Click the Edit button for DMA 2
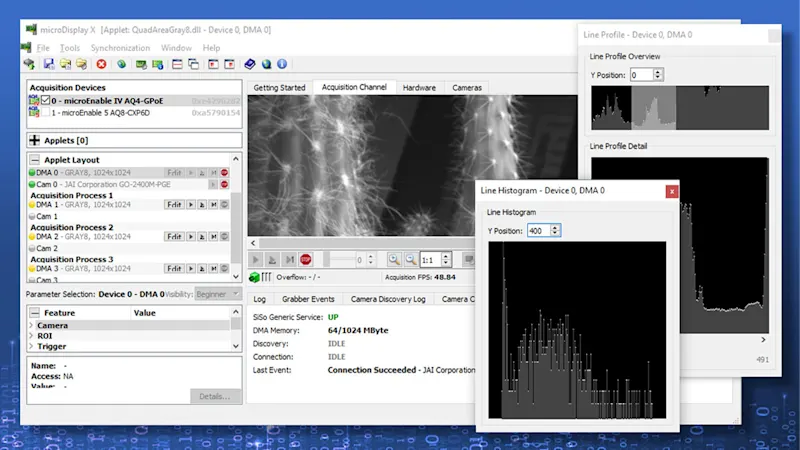800x450 pixels. [x=174, y=237]
